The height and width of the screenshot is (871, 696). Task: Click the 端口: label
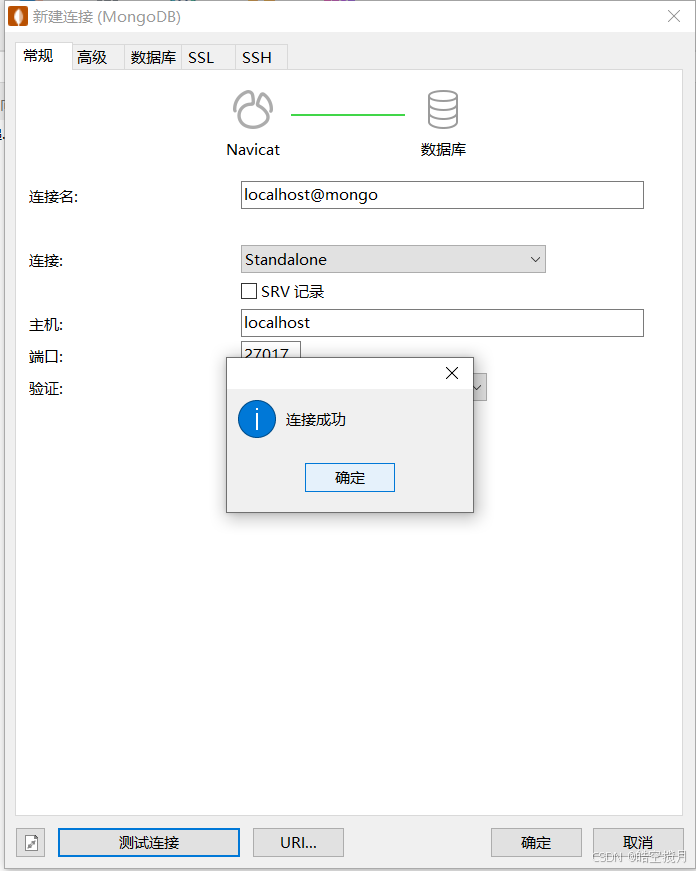(46, 357)
